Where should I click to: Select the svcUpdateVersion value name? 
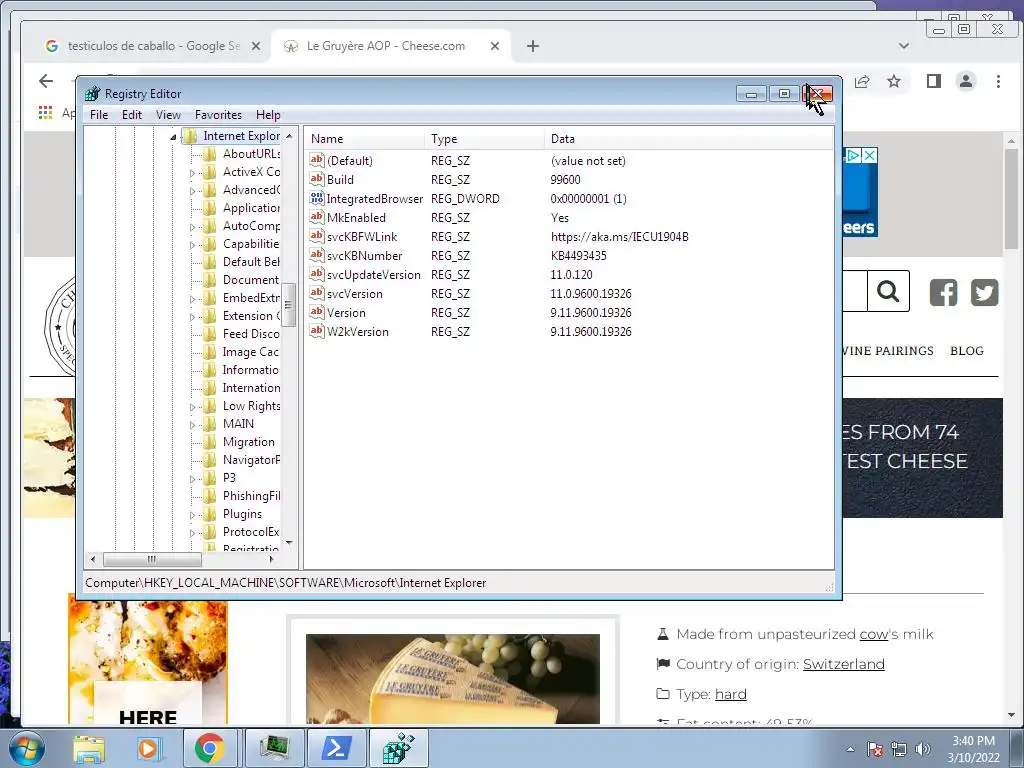[x=374, y=275]
